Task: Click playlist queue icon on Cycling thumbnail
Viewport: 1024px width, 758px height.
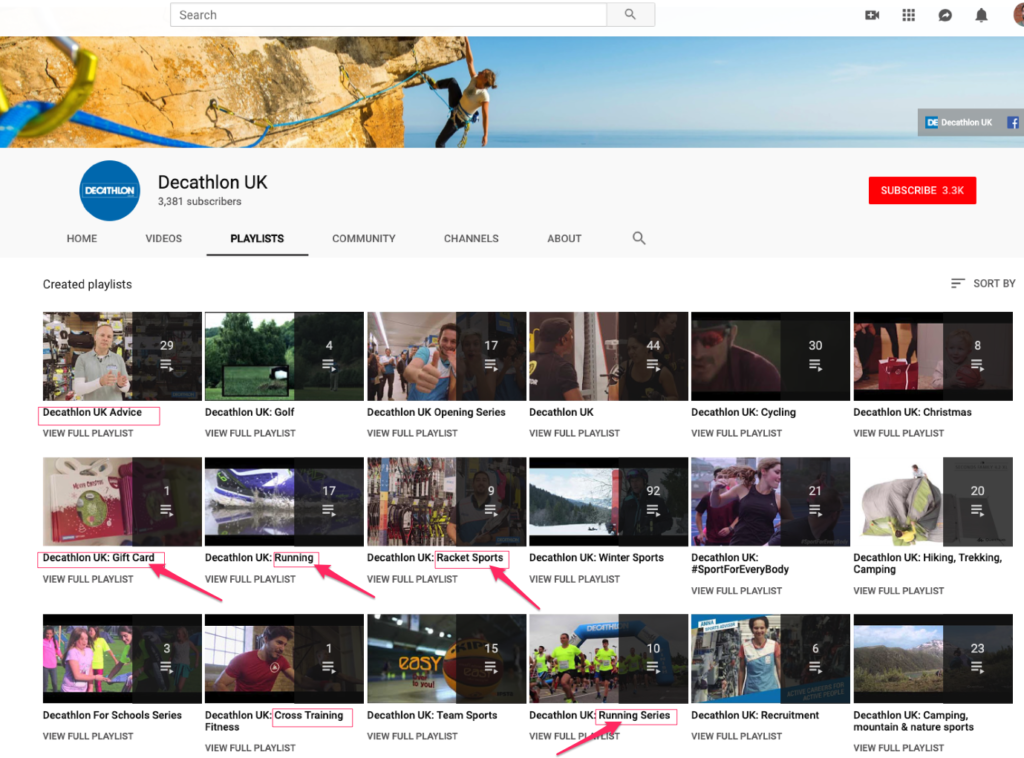Action: coord(815,364)
